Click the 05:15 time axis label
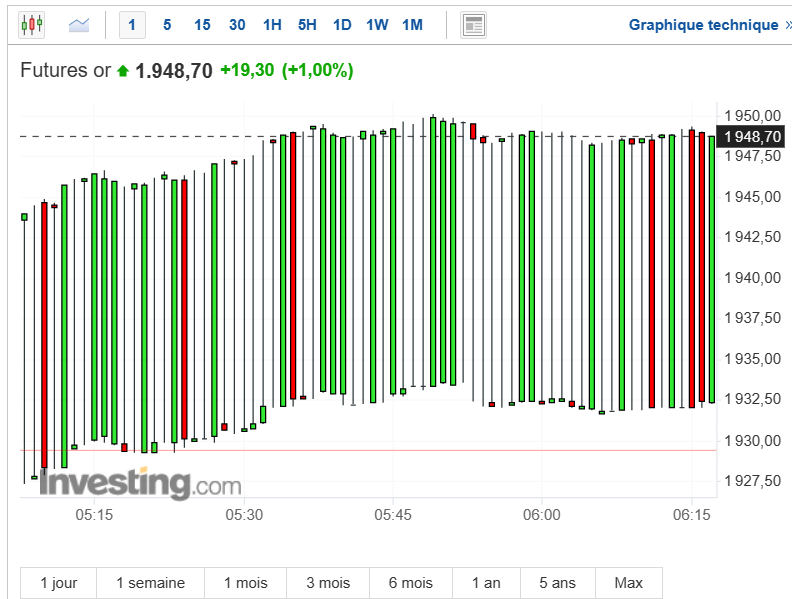Image resolution: width=792 pixels, height=599 pixels. (94, 515)
